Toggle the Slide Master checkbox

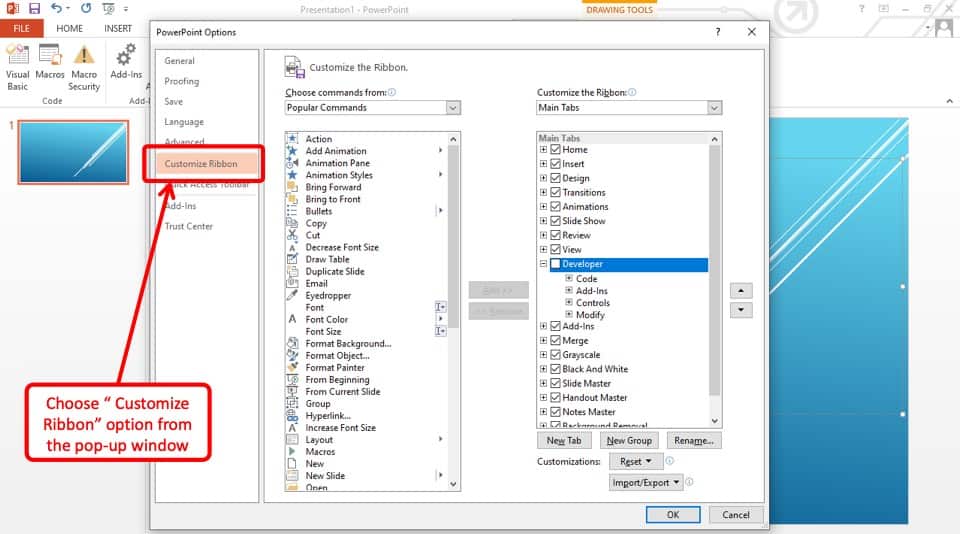click(x=555, y=383)
